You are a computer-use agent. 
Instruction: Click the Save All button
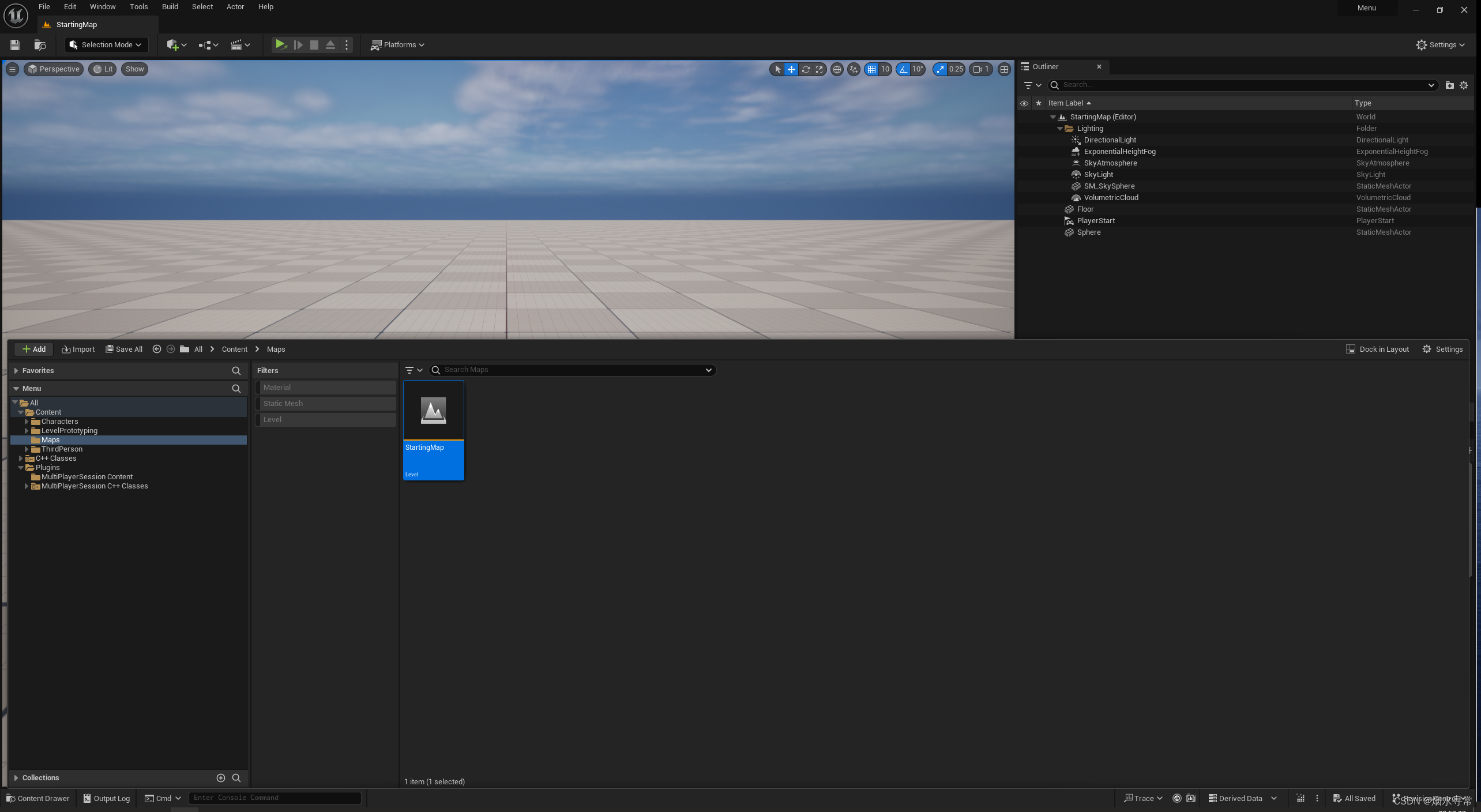coord(123,349)
